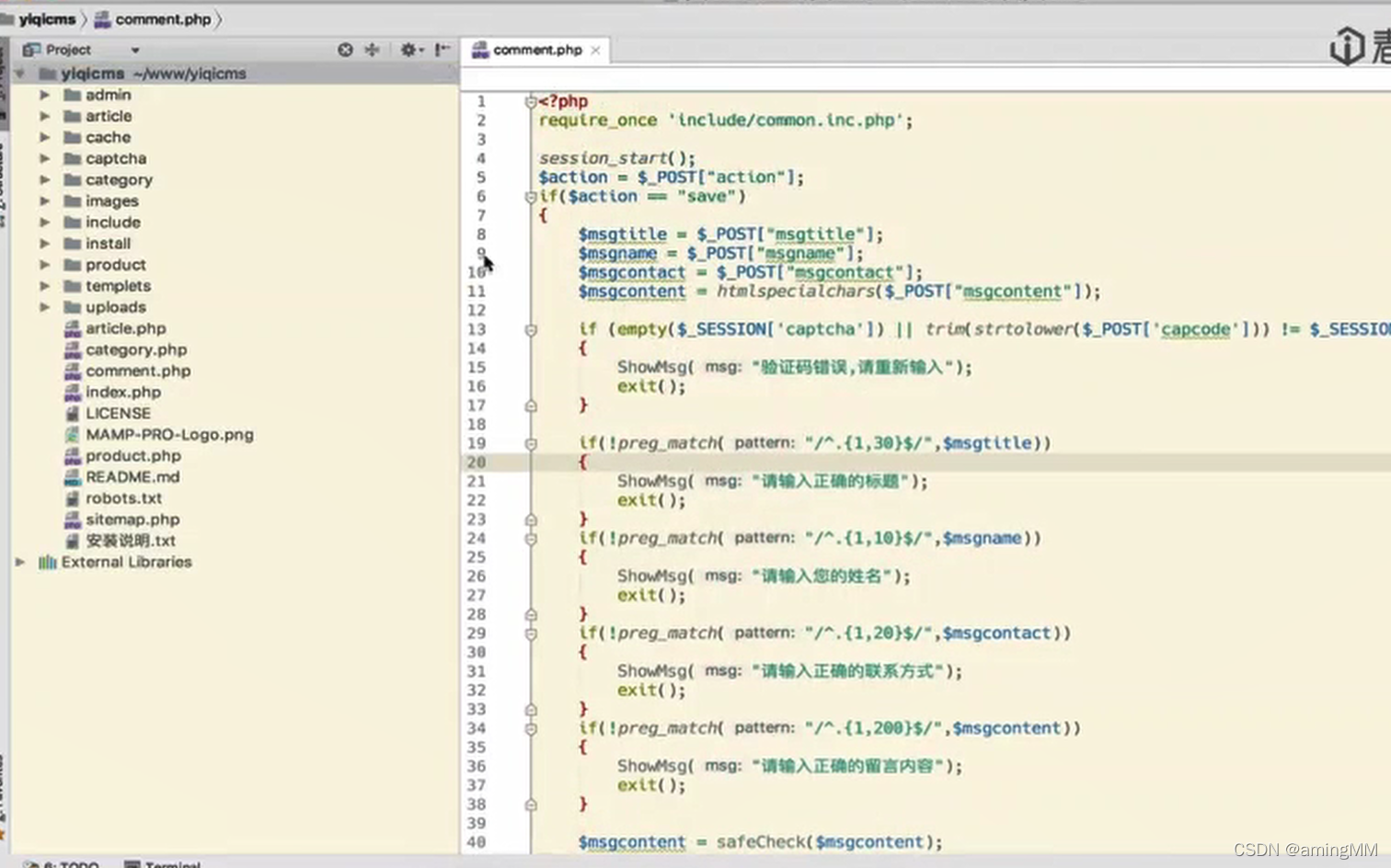This screenshot has height=868, width=1391.
Task: Click the hide Project panel icon
Action: click(443, 50)
